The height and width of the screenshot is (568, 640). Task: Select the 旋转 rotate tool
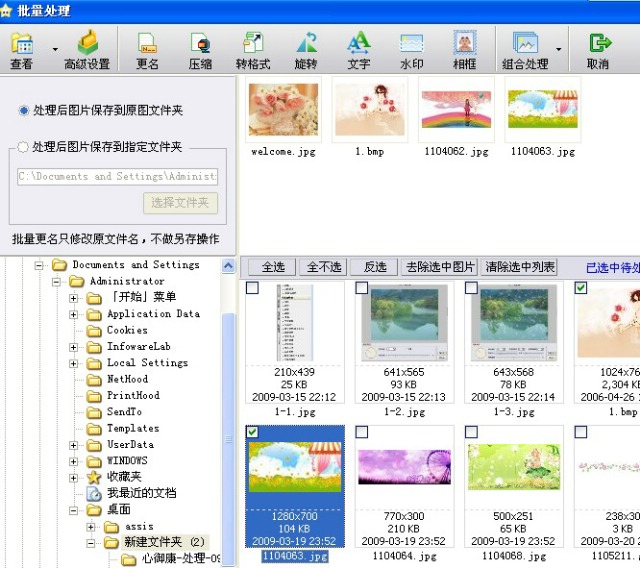(x=306, y=51)
